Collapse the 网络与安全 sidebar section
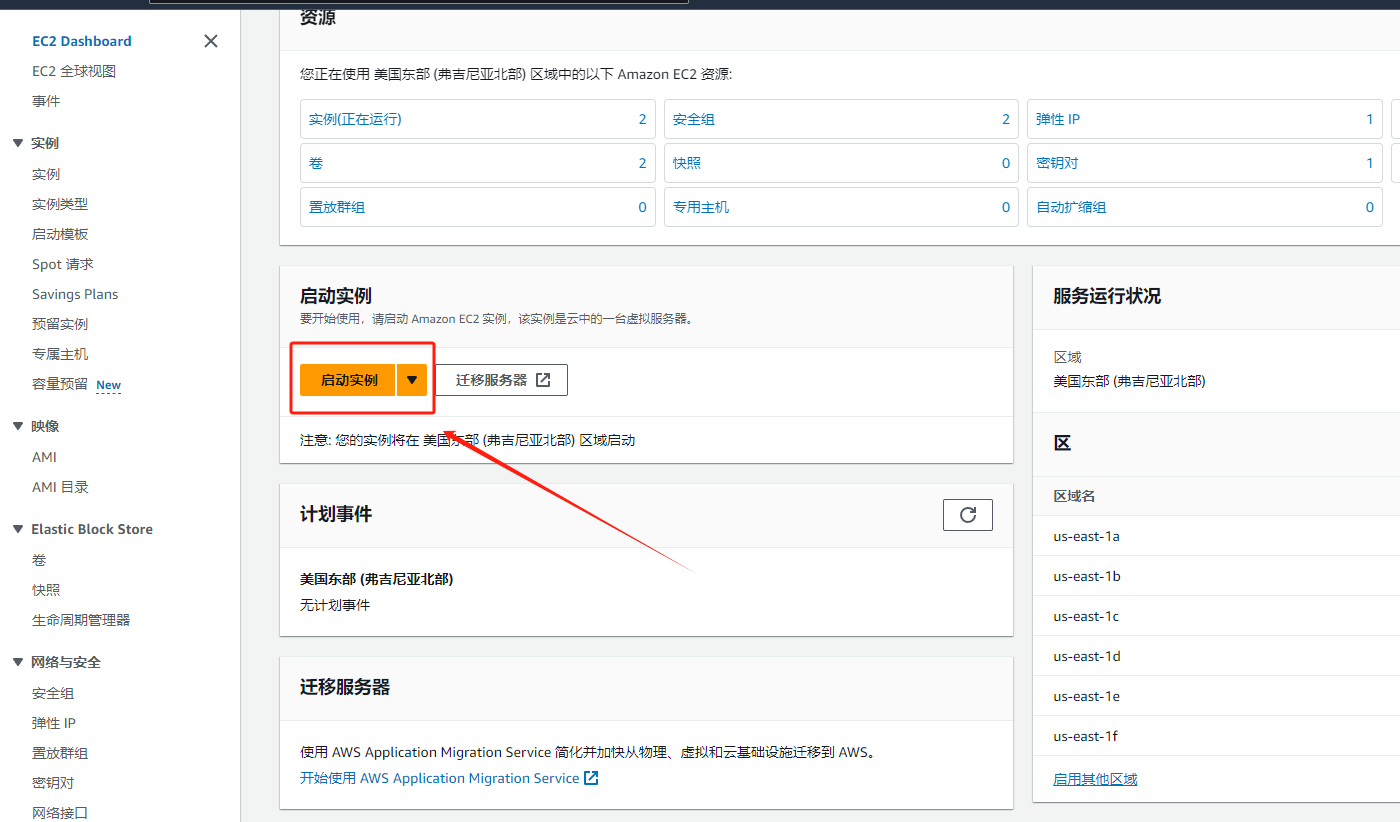 point(18,662)
